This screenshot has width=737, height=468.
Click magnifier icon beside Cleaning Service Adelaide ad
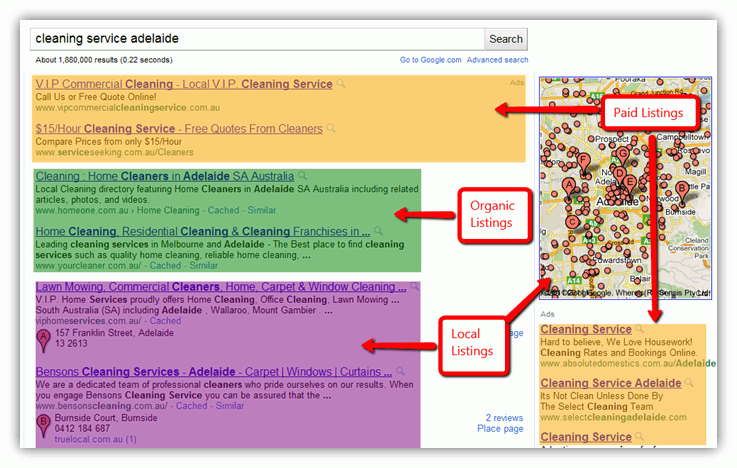[x=689, y=382]
